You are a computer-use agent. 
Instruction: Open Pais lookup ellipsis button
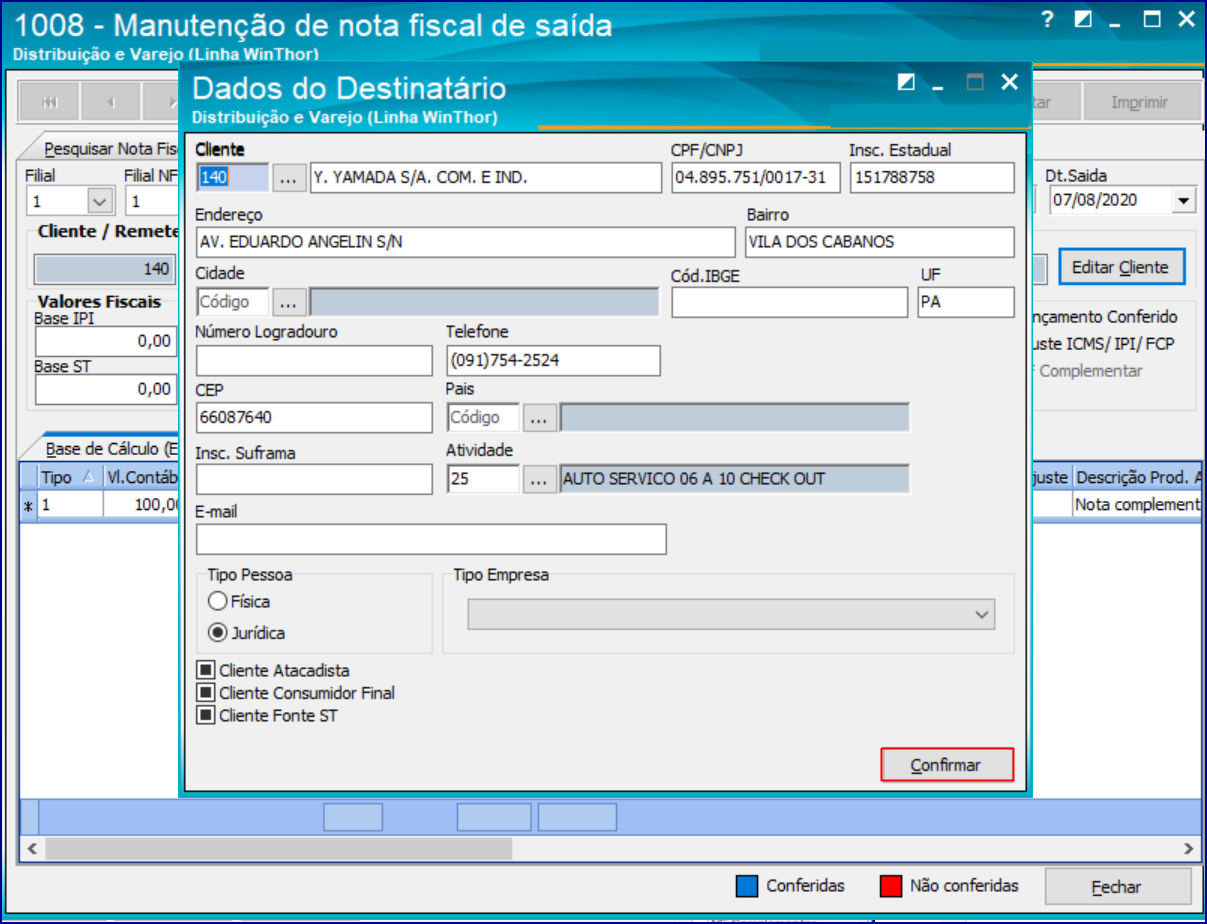(539, 418)
